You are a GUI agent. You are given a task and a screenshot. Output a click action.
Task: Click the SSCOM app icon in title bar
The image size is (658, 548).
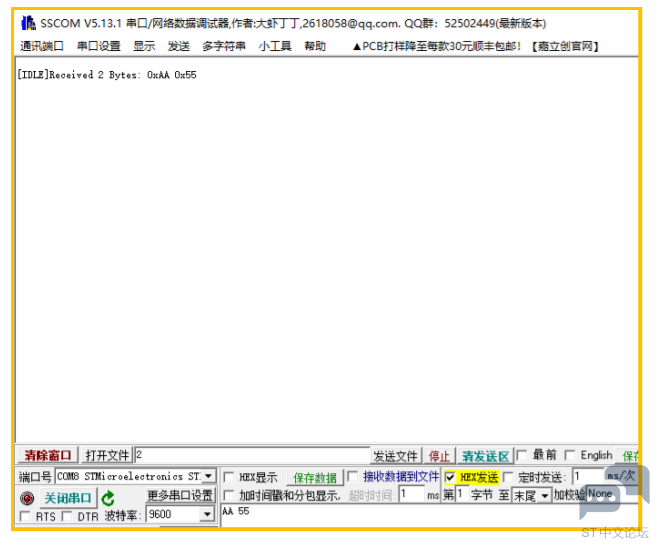point(28,23)
